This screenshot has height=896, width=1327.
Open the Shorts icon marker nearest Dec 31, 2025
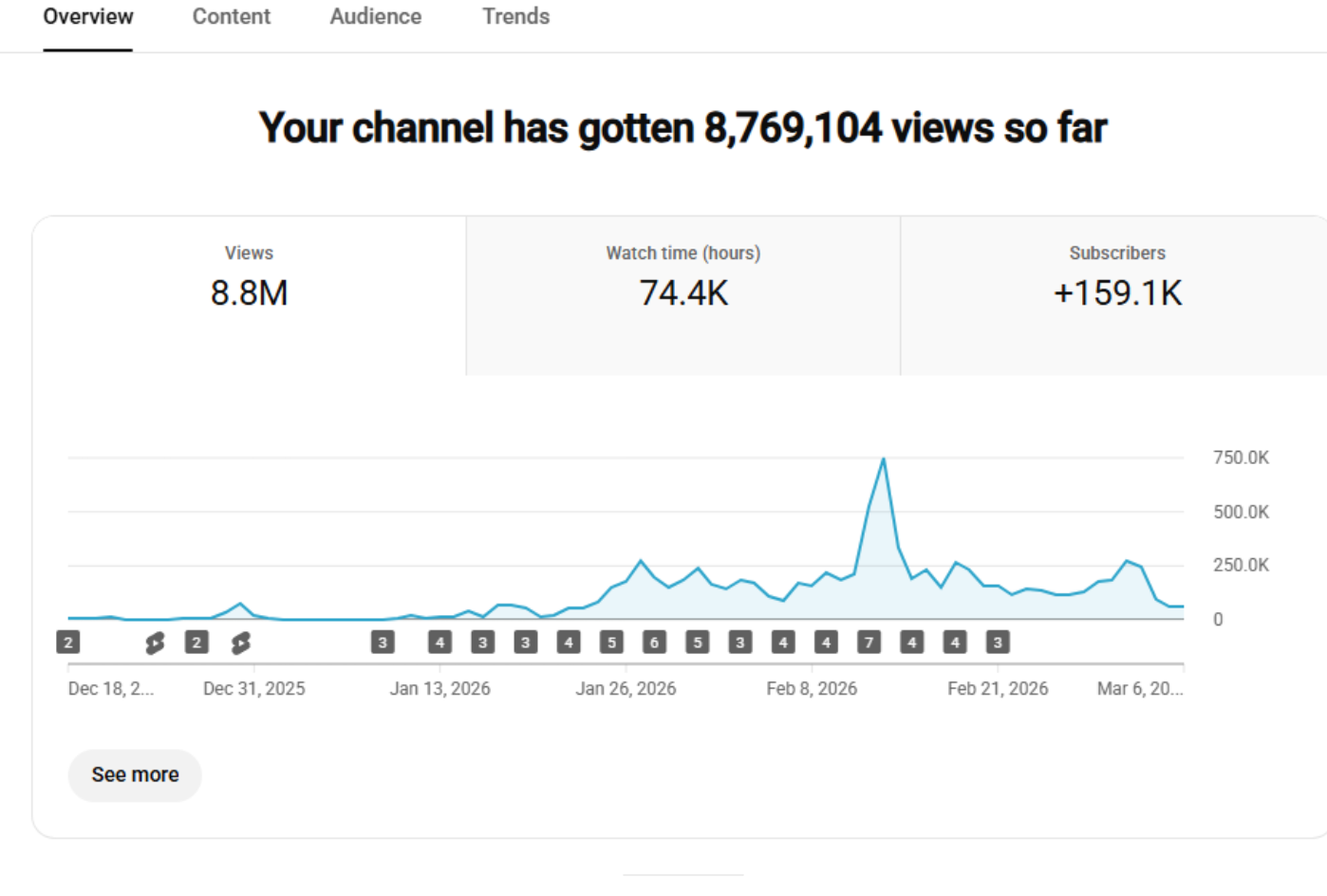(241, 644)
